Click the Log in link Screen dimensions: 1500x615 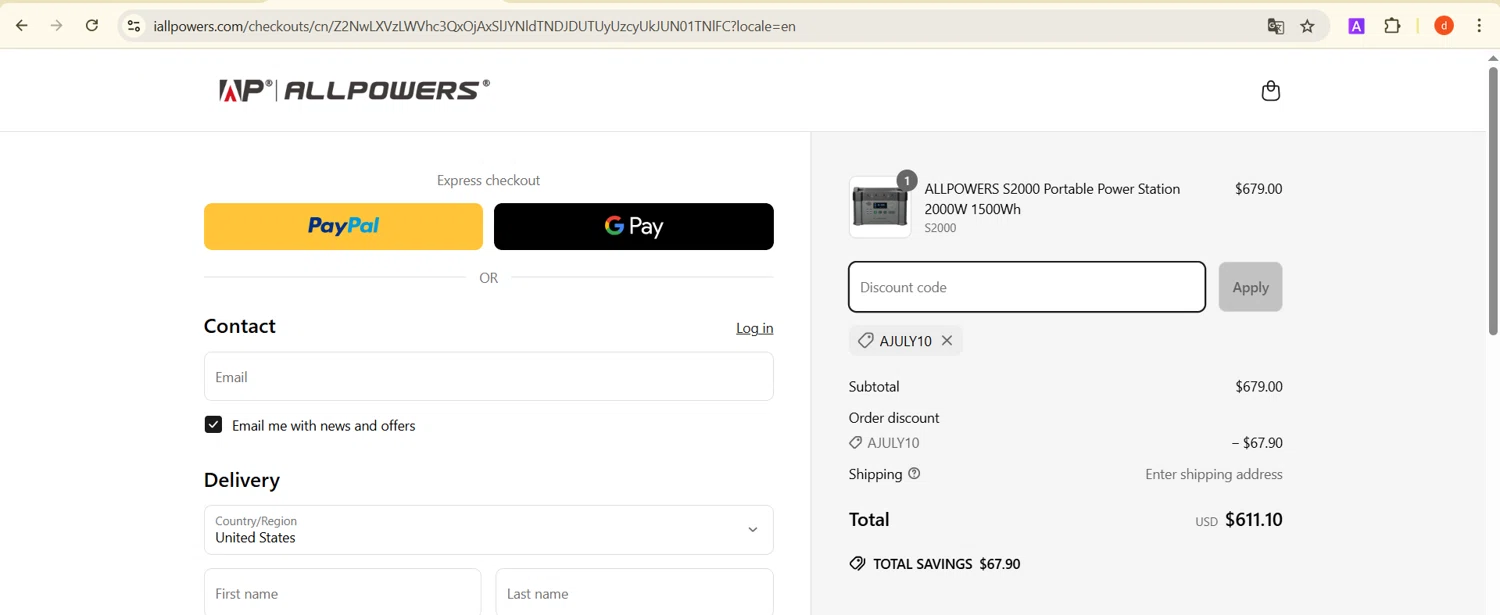755,328
